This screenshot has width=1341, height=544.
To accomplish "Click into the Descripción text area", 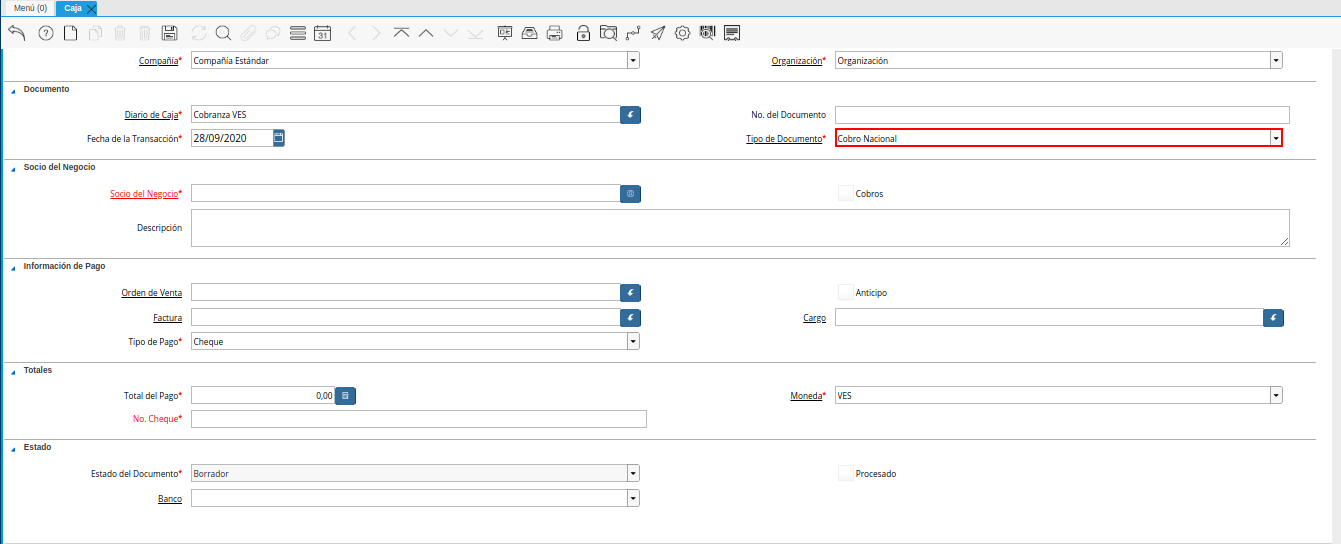I will point(740,228).
